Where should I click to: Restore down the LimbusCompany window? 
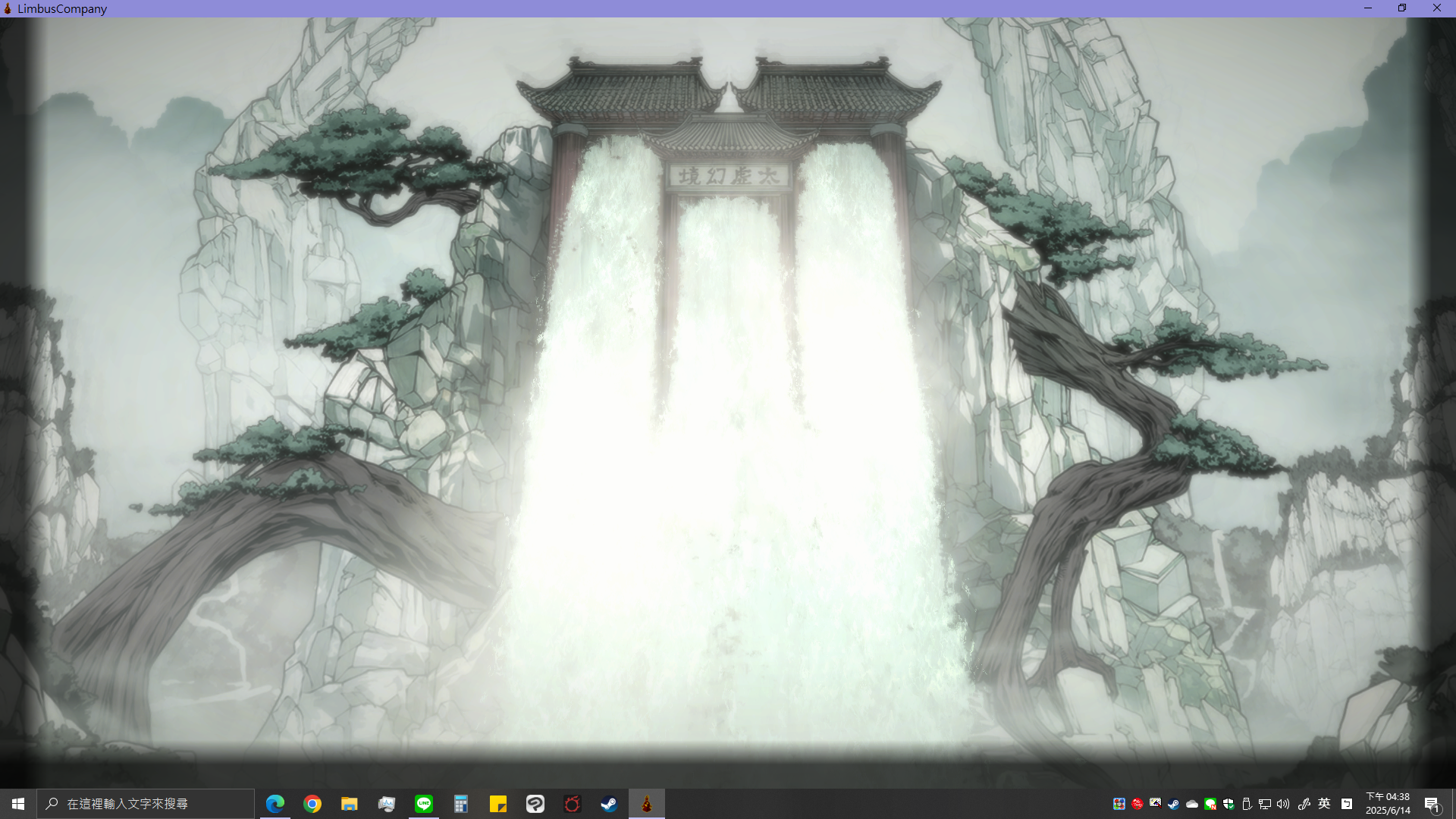[x=1402, y=8]
